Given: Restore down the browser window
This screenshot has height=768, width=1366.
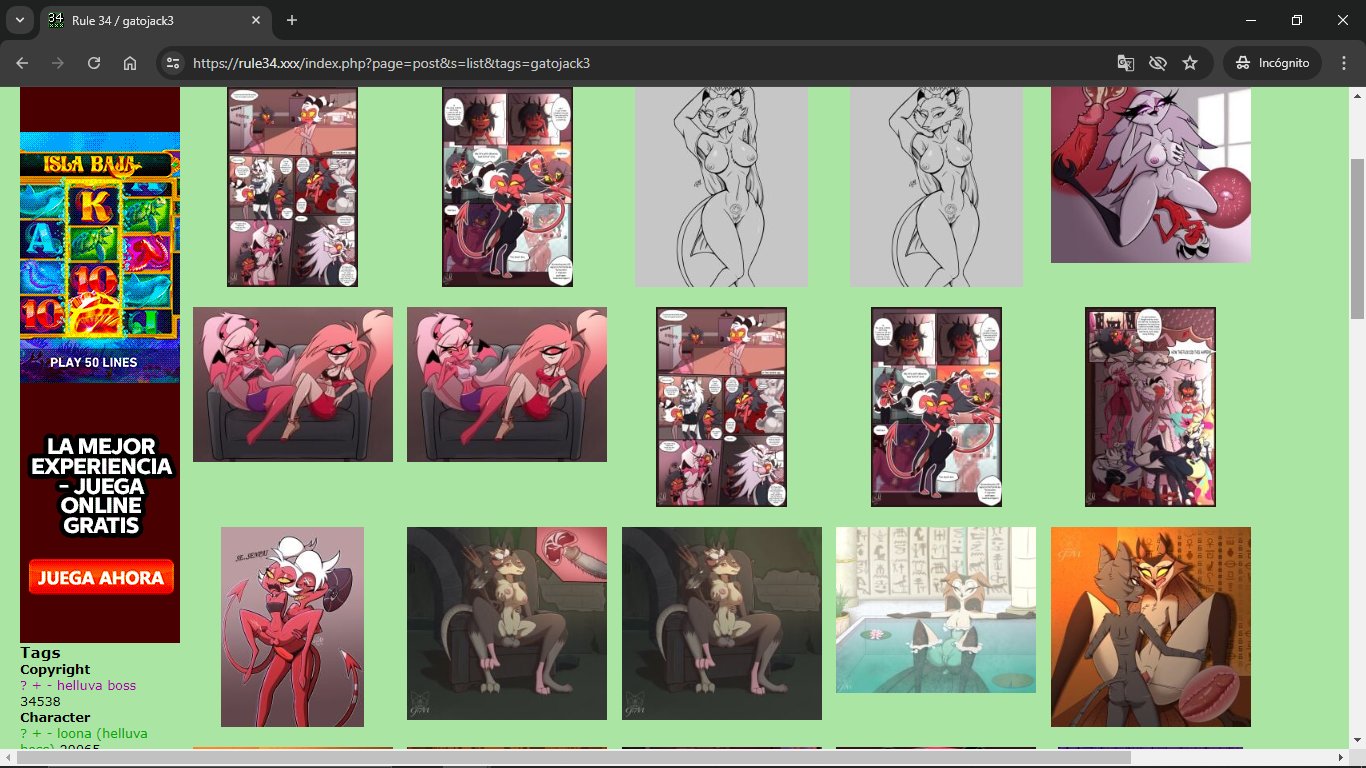Looking at the screenshot, I should click(x=1297, y=20).
